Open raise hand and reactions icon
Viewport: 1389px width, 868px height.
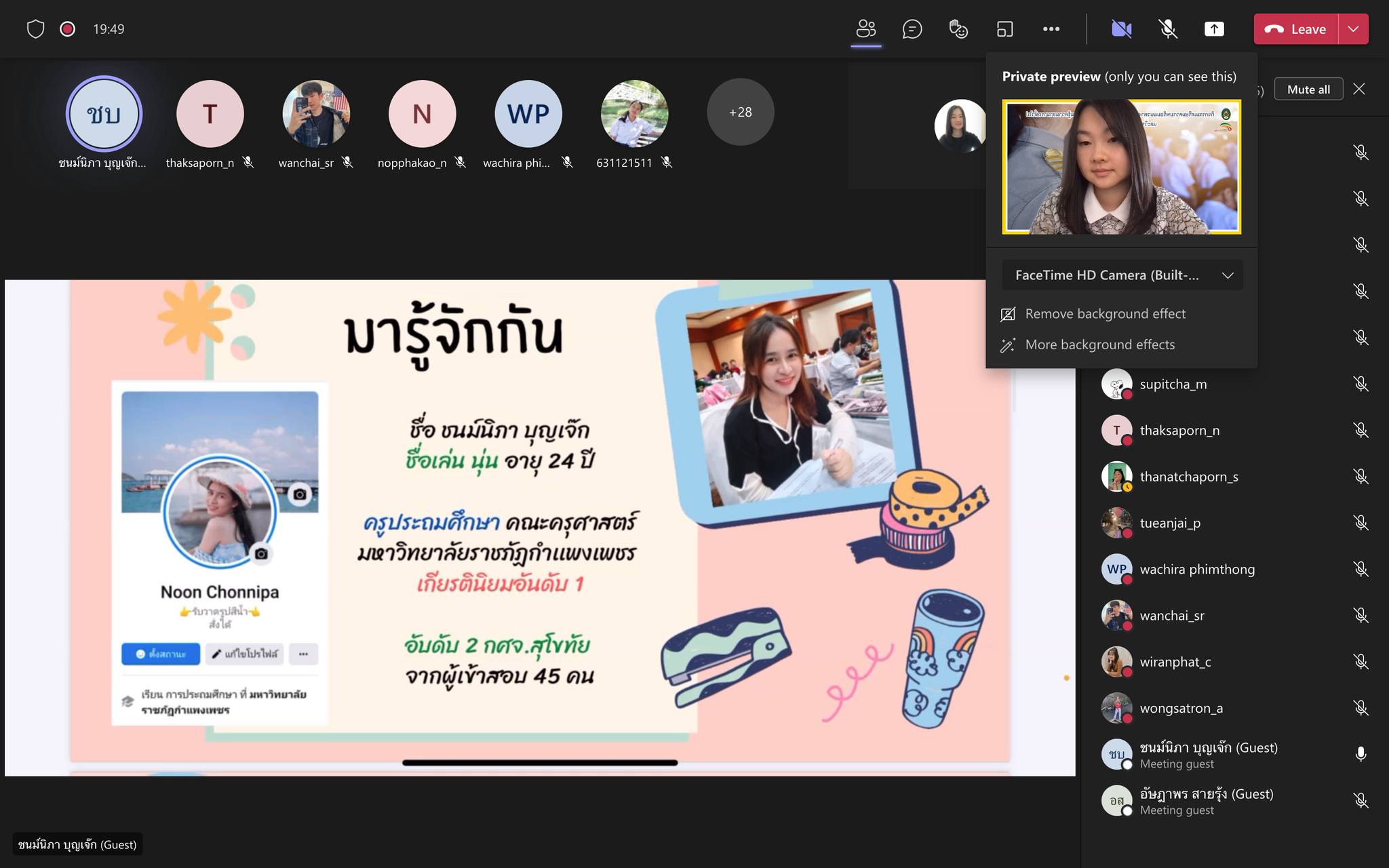[958, 29]
